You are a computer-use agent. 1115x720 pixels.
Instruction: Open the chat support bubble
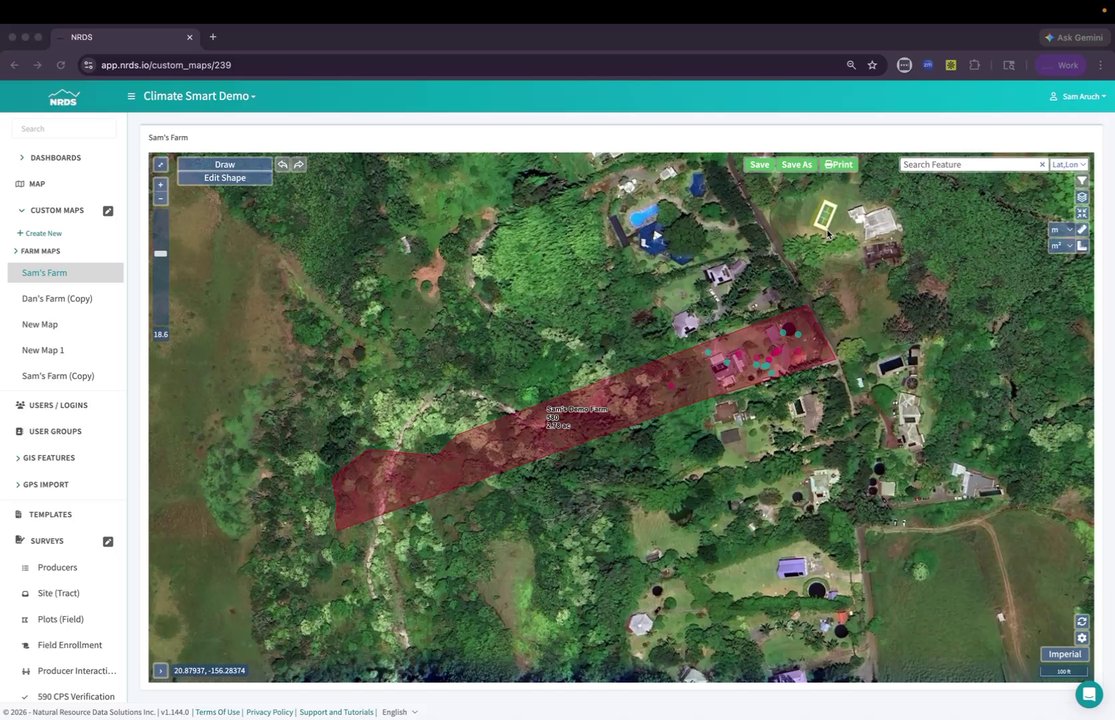[1089, 694]
